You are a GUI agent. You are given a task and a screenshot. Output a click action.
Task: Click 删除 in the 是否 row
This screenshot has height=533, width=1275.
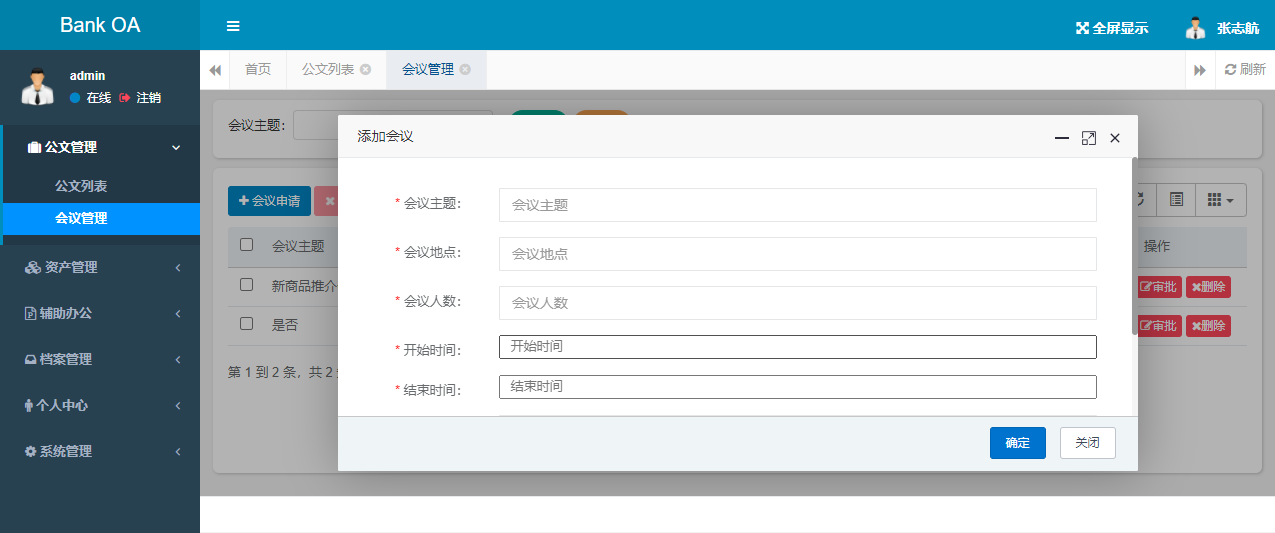[x=1208, y=326]
